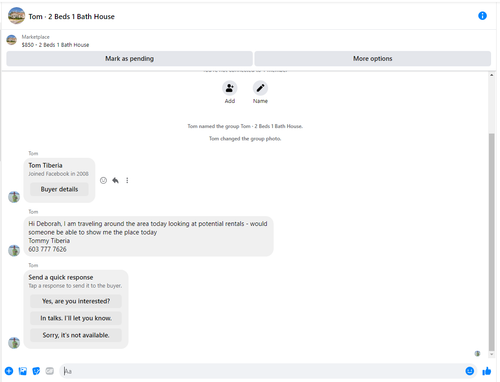The height and width of the screenshot is (382, 500).
Task: Click the pencil Name icon
Action: pos(260,88)
